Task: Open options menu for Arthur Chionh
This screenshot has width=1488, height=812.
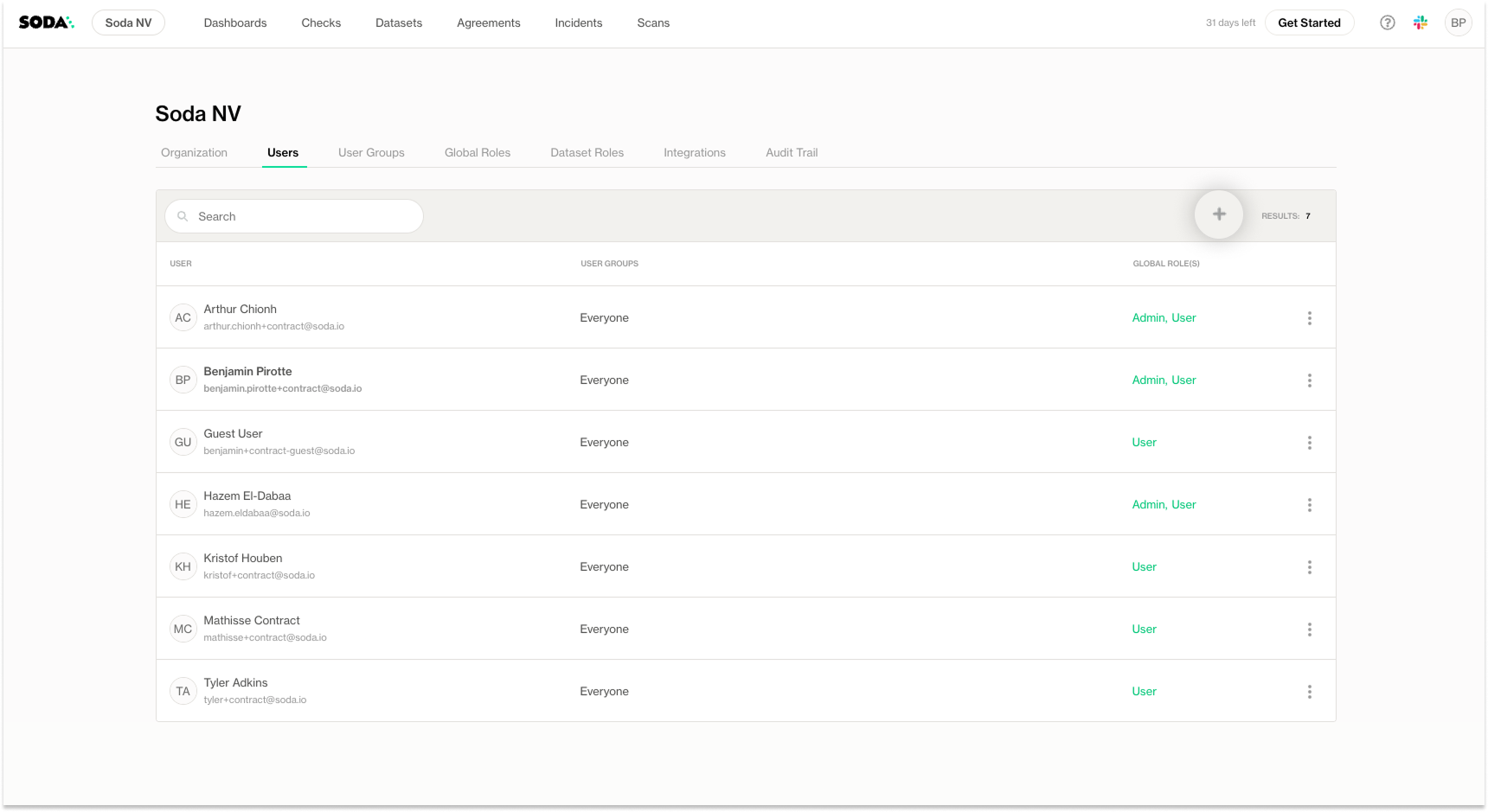Action: pos(1309,318)
